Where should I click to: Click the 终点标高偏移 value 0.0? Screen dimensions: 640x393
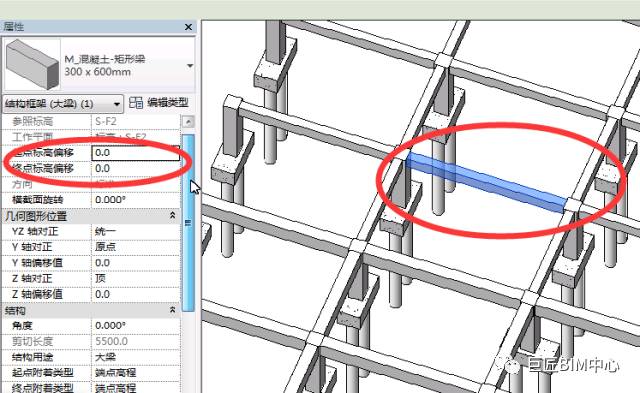pyautogui.click(x=136, y=169)
